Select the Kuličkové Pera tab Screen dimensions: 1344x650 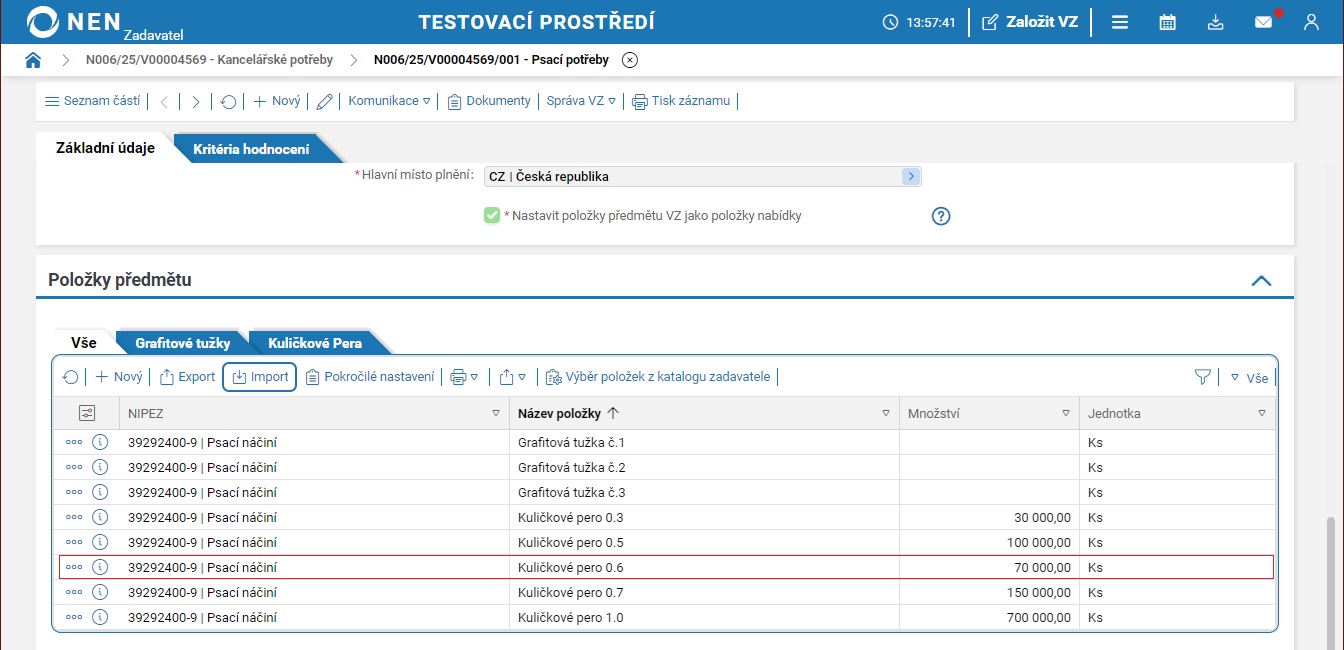tap(314, 343)
